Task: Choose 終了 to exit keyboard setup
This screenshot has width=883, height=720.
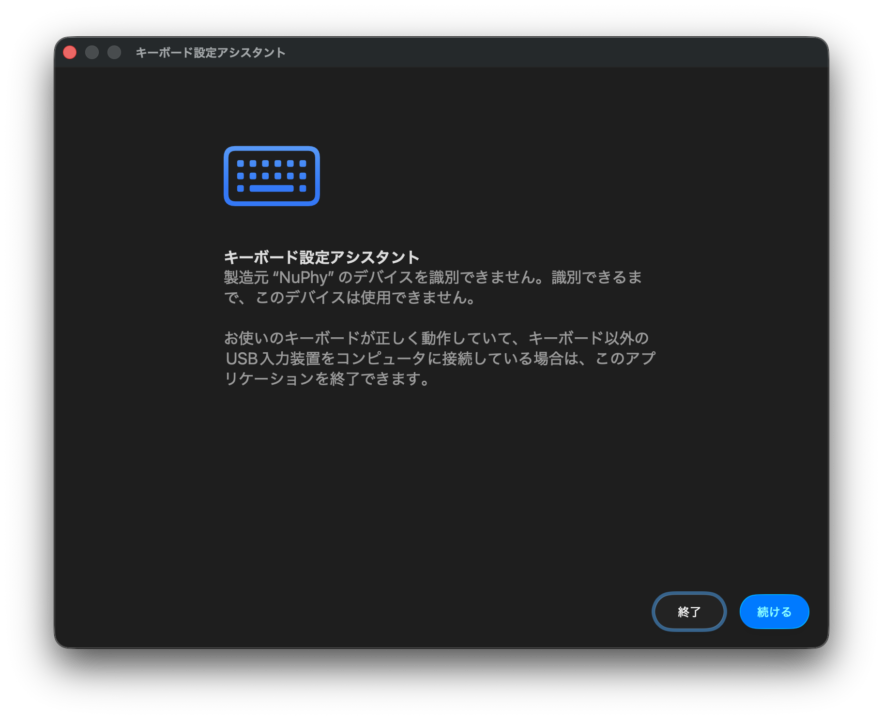Action: pos(688,611)
